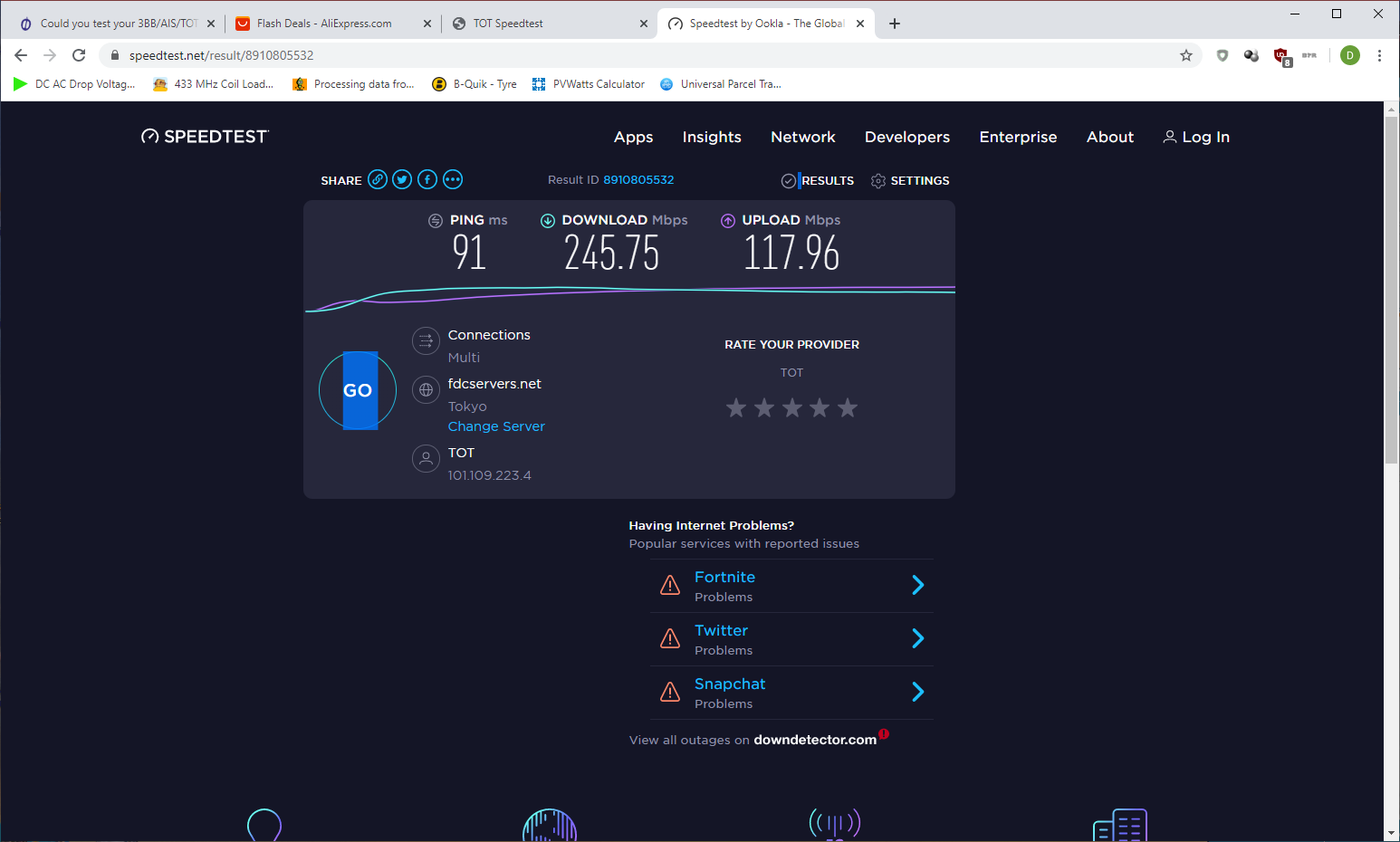Click the scrollbar down arrow
Viewport: 1400px width, 842px height.
(x=1391, y=833)
